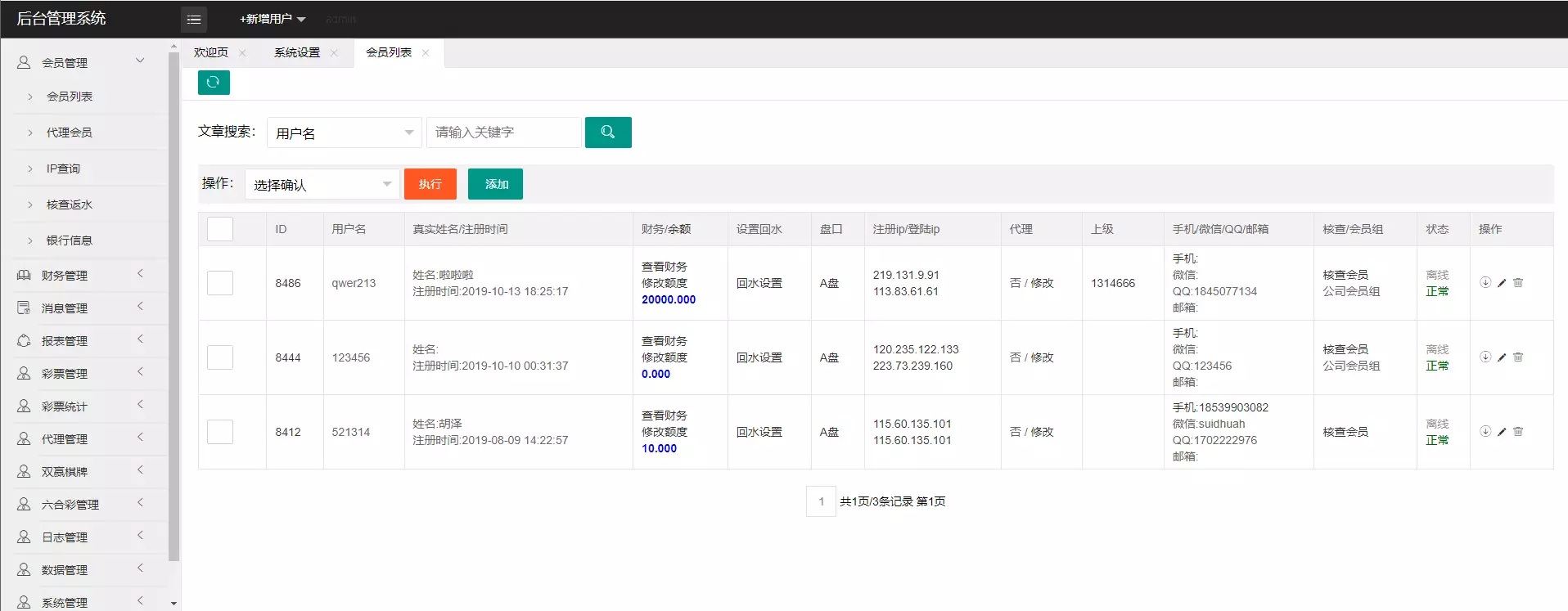This screenshot has height=611, width=1568.
Task: Expand the 彩票管理 sidebar section
Action: [140, 372]
